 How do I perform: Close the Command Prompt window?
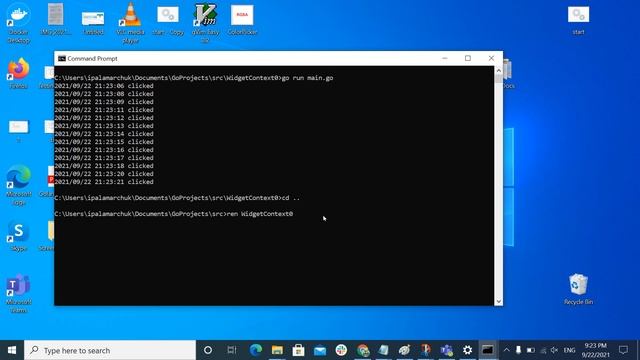click(491, 58)
